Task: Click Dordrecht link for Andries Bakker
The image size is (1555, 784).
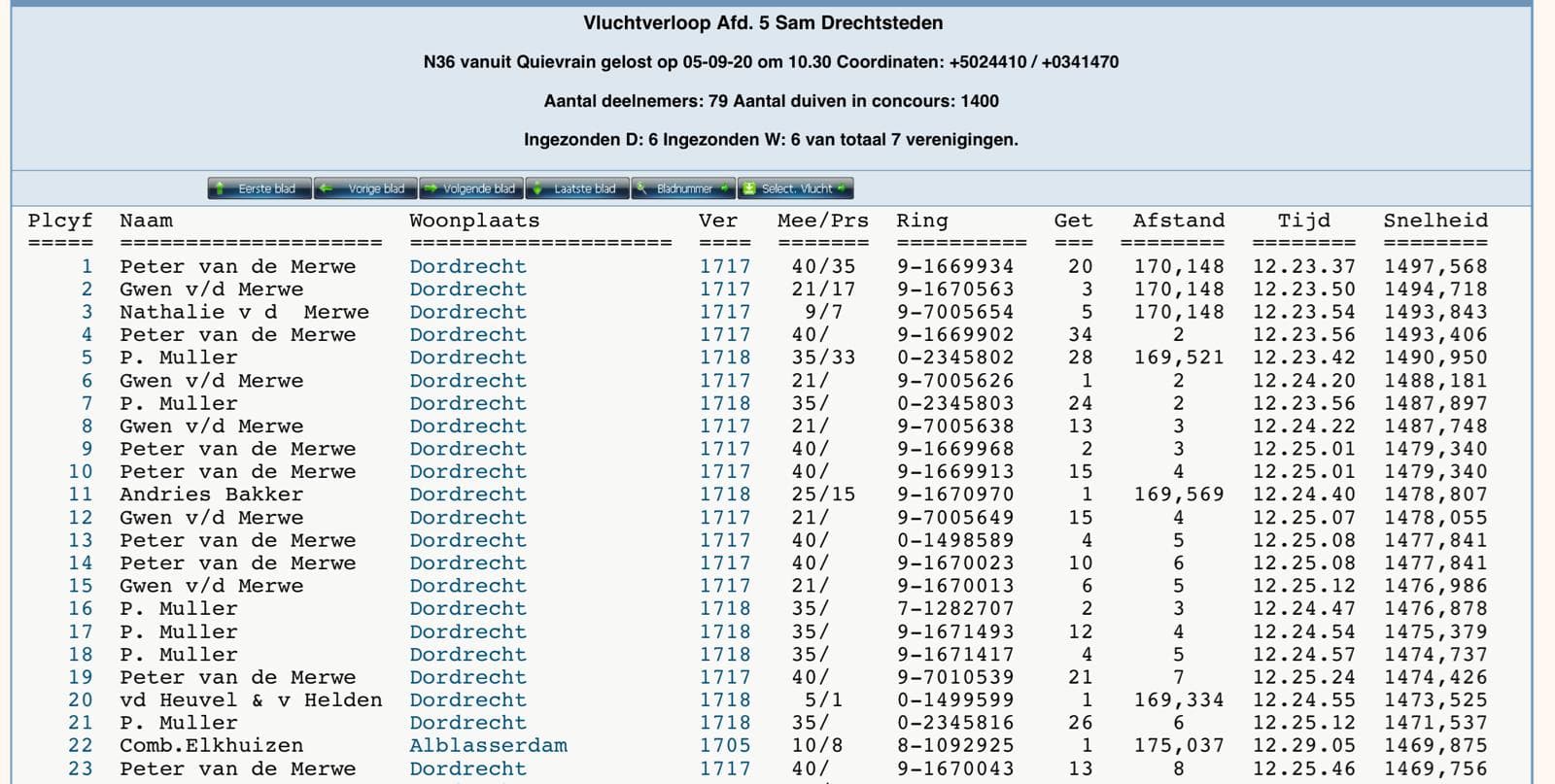Action: click(467, 494)
